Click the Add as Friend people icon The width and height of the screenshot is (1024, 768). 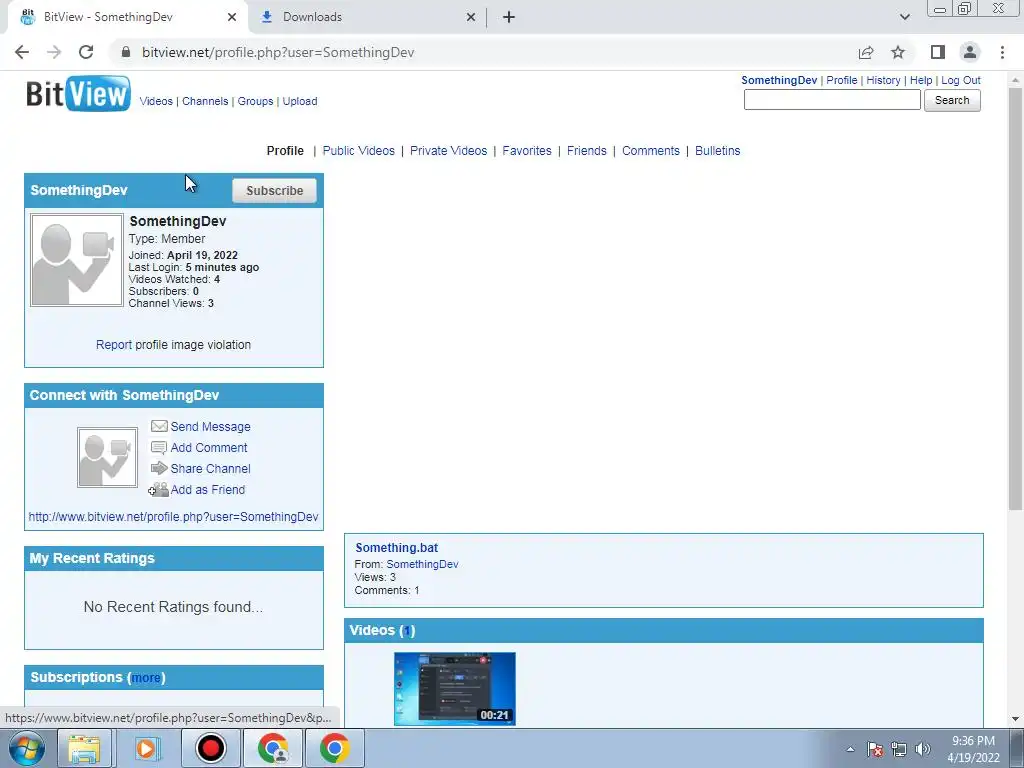tap(159, 490)
